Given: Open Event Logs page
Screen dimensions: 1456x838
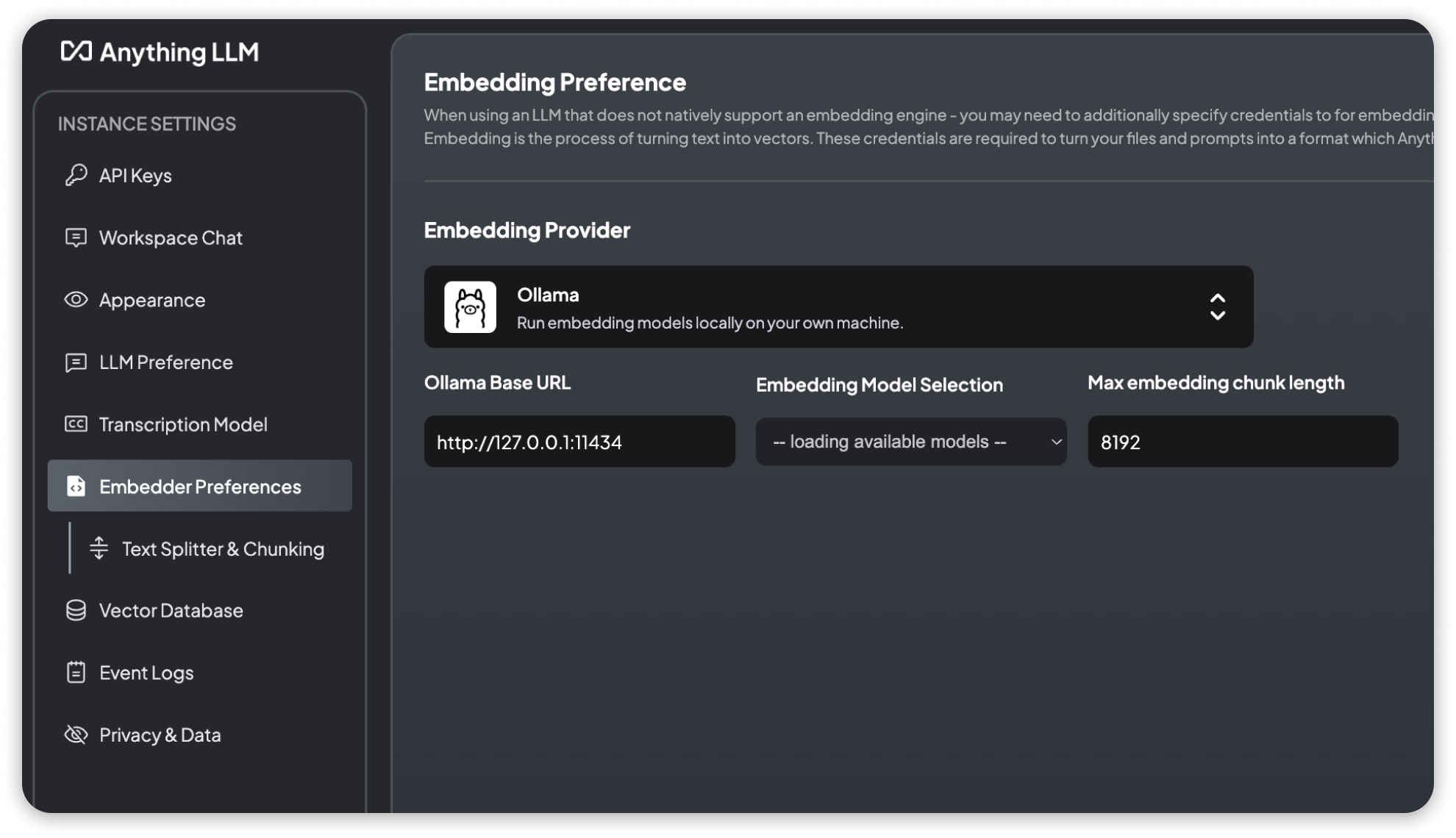Looking at the screenshot, I should (199, 672).
